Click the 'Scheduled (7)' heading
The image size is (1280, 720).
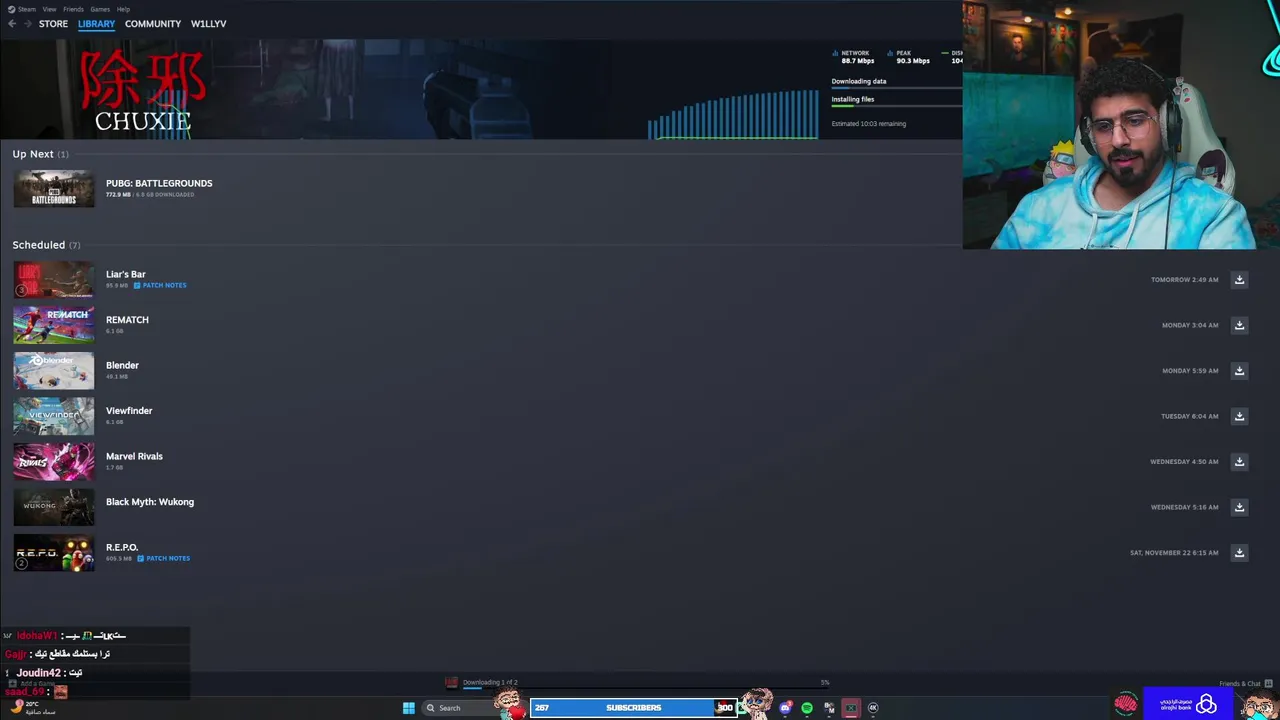46,245
